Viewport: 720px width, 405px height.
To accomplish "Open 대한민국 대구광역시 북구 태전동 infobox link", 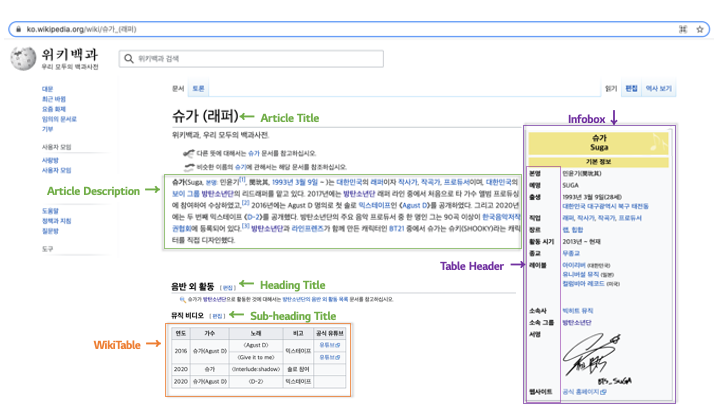I will [x=605, y=207].
